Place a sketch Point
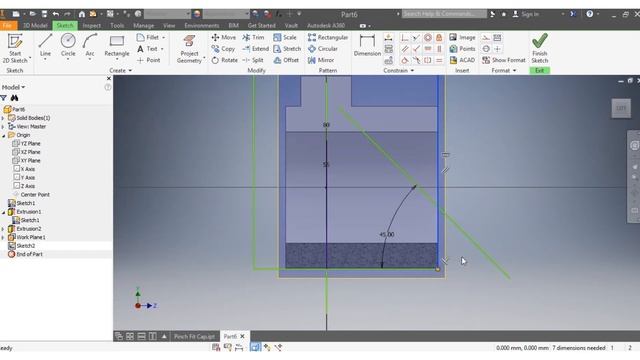The height and width of the screenshot is (360, 640). [x=149, y=60]
